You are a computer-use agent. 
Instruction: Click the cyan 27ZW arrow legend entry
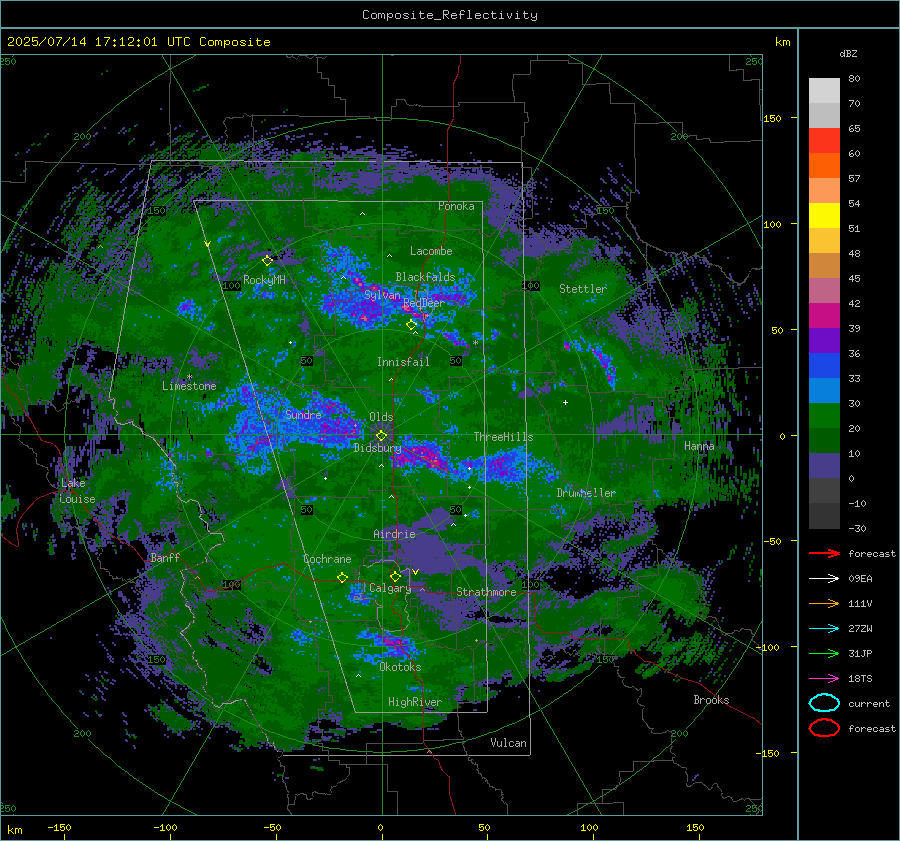[x=825, y=629]
